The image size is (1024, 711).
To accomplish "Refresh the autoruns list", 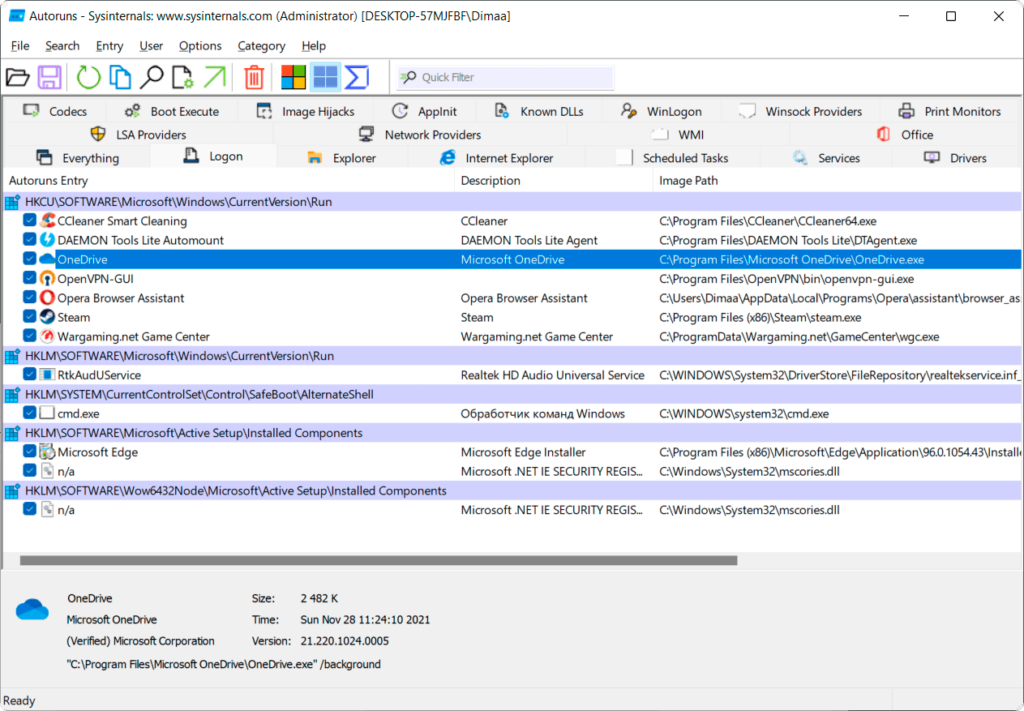I will click(88, 77).
